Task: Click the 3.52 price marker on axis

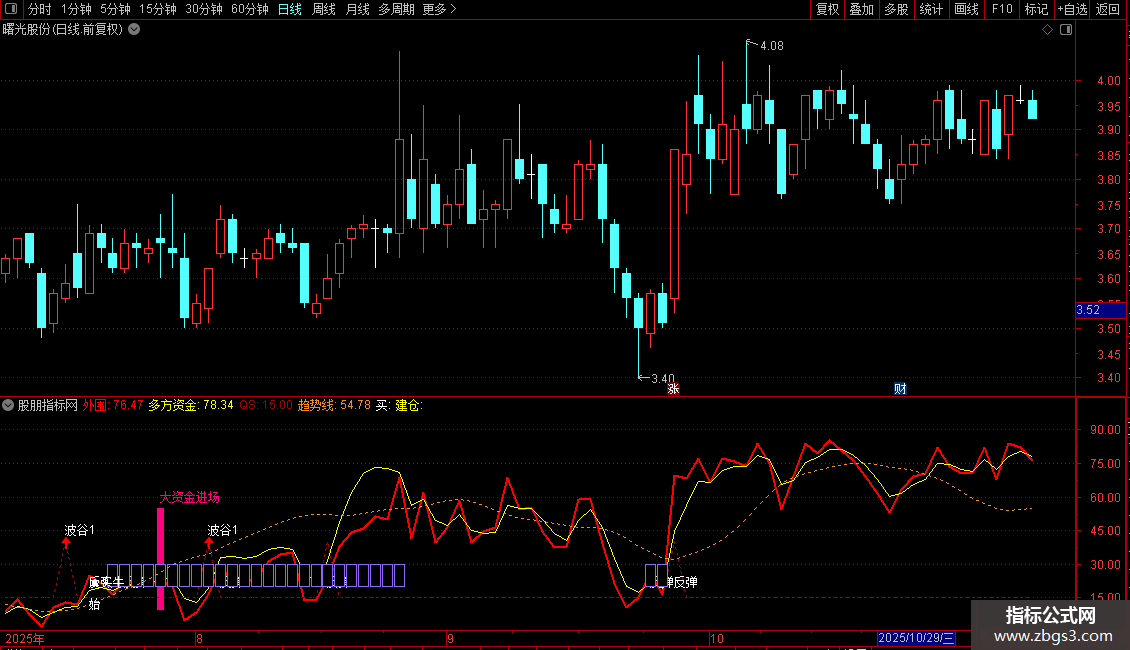Action: (1100, 310)
